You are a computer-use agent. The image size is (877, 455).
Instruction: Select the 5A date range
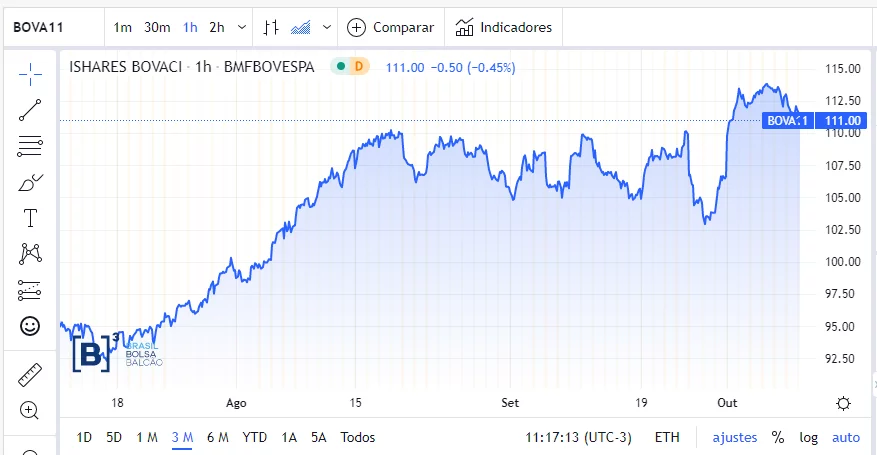[x=319, y=438]
